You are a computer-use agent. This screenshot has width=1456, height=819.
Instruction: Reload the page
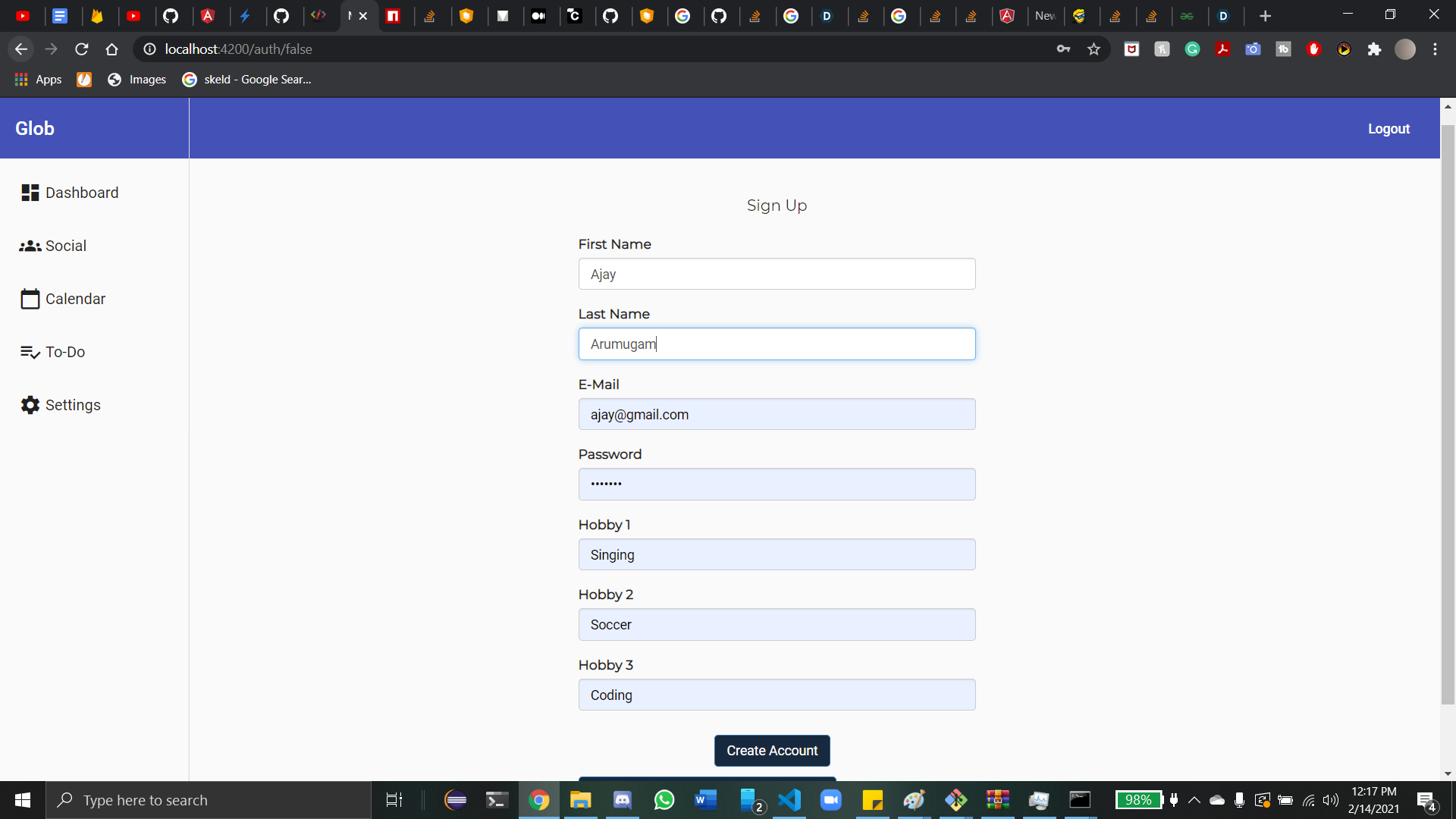click(82, 49)
